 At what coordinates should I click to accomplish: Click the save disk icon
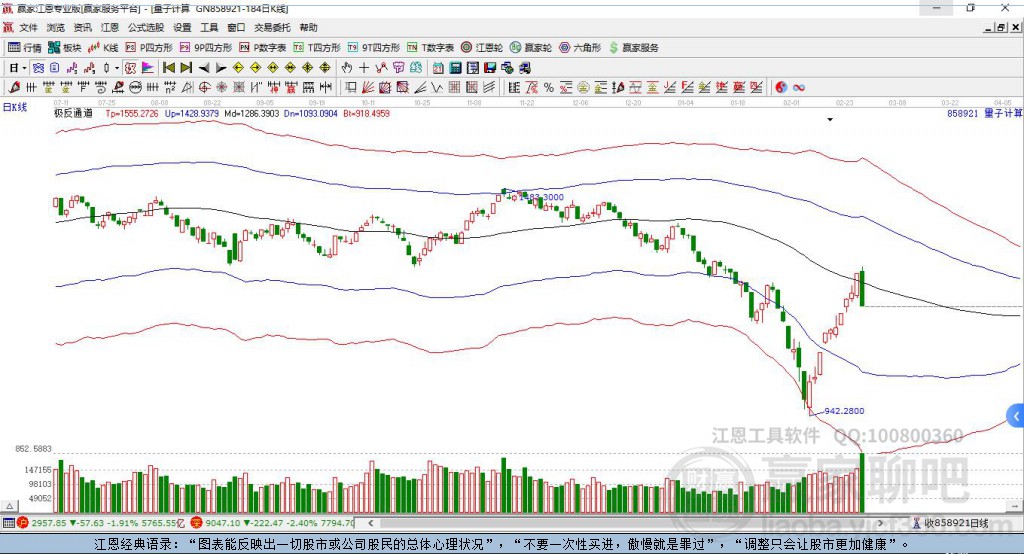tap(490, 67)
